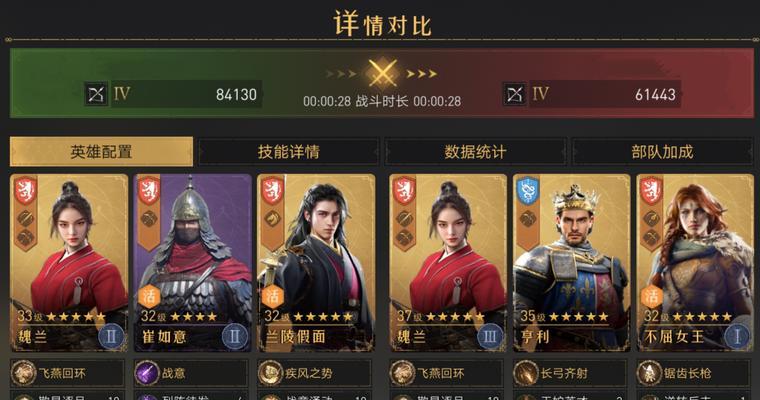The image size is (760, 400).
Task: Select the 部队加成 tab
Action: [662, 152]
